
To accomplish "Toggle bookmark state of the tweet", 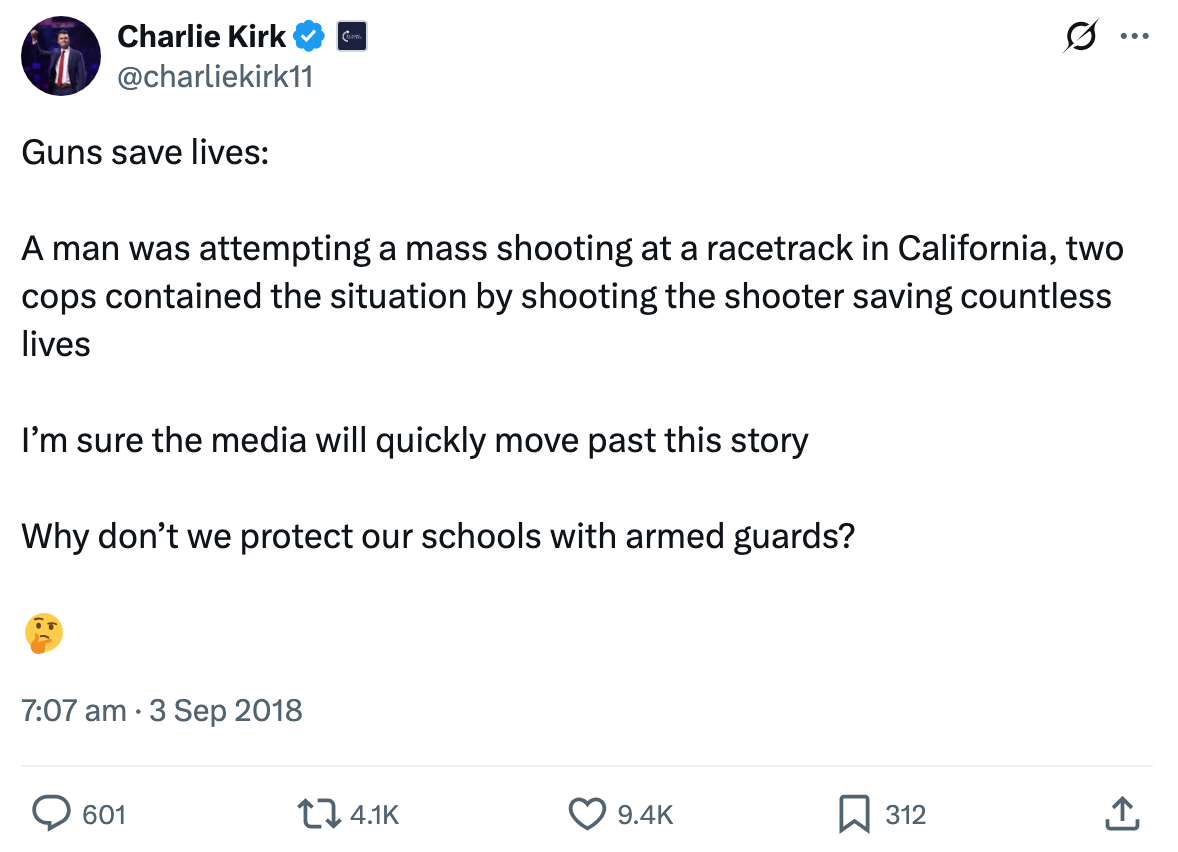I will (852, 814).
